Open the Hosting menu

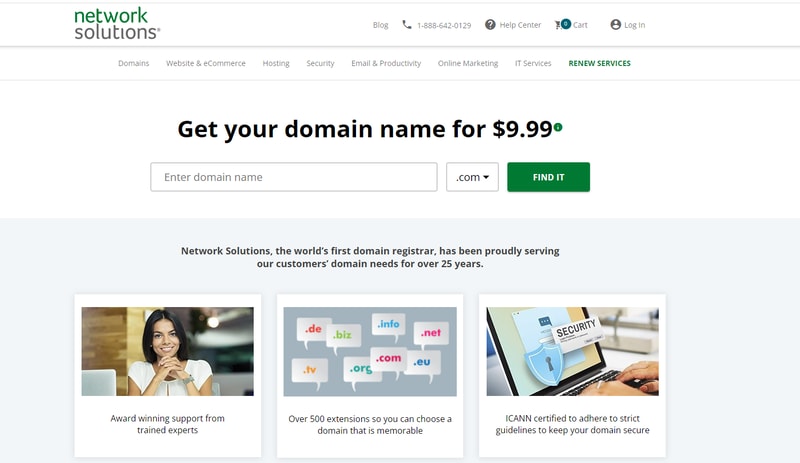[276, 63]
